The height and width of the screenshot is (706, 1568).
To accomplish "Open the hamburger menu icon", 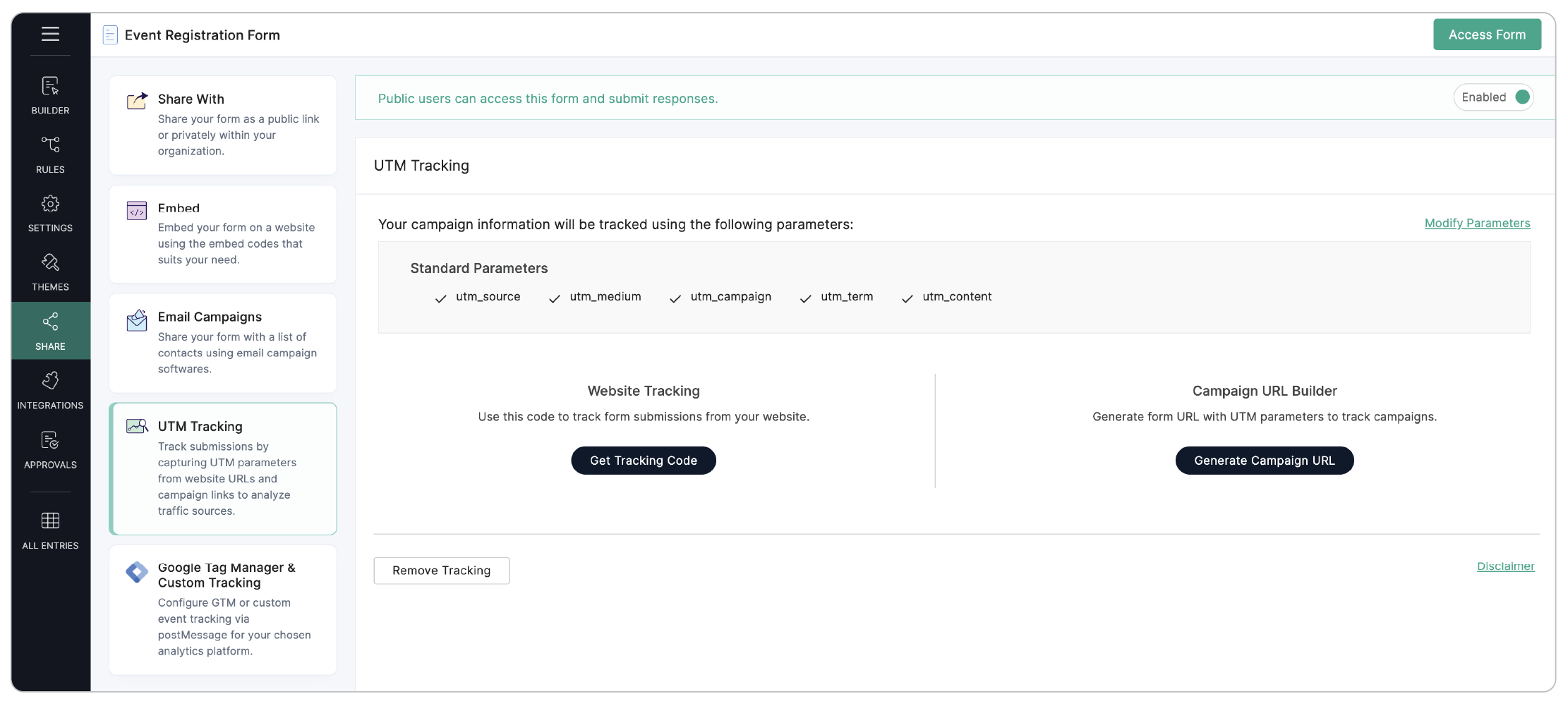I will [50, 34].
